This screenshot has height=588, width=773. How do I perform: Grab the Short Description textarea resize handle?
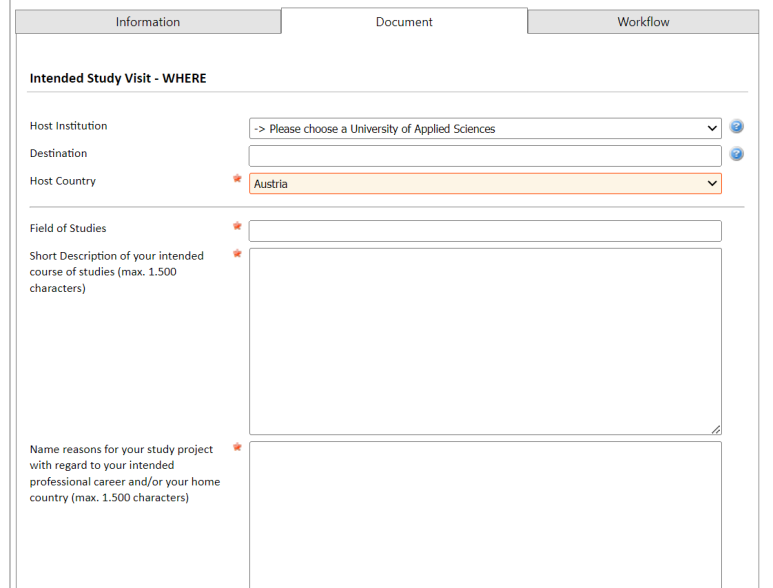(x=716, y=429)
